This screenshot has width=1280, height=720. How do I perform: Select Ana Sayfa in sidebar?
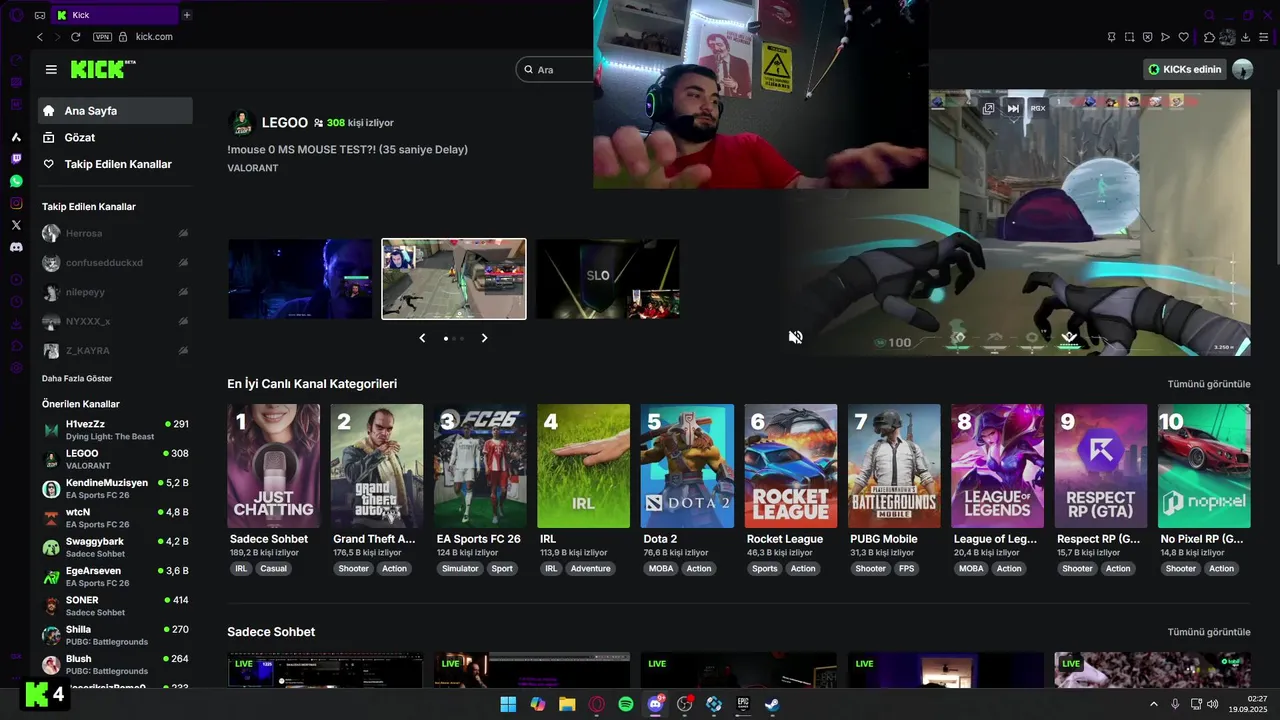[x=115, y=111]
